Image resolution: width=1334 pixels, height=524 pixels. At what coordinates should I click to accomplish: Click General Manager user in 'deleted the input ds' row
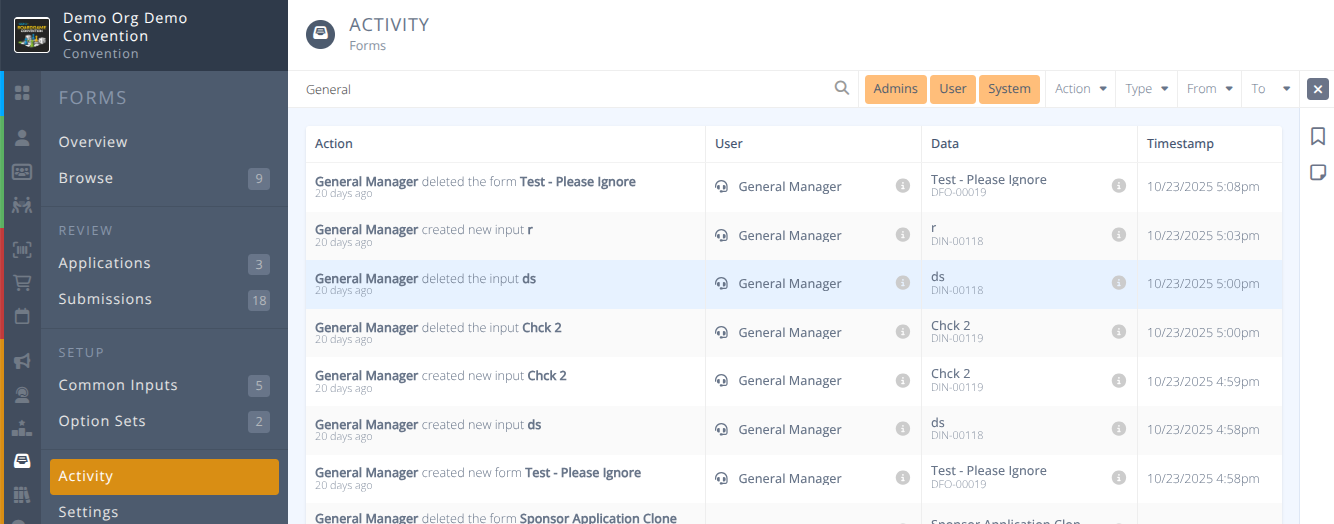pyautogui.click(x=790, y=283)
